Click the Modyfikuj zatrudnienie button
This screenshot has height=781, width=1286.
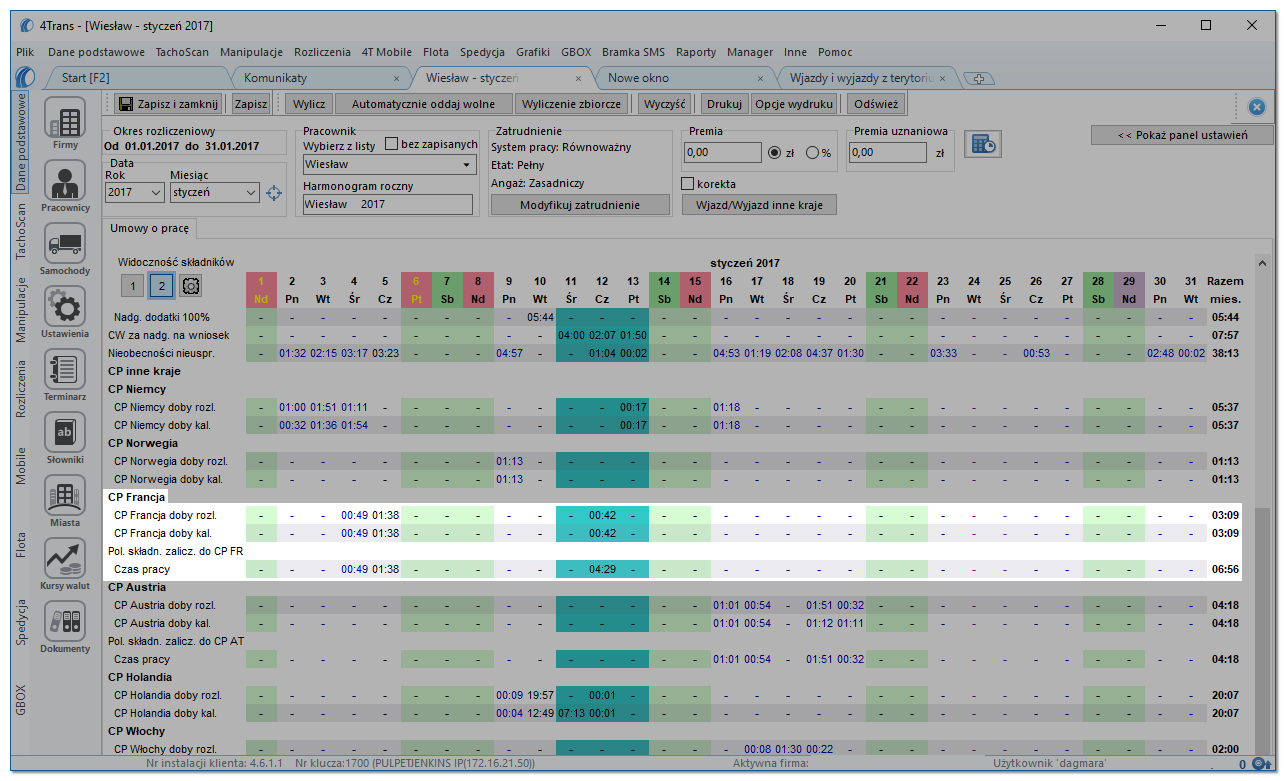581,204
